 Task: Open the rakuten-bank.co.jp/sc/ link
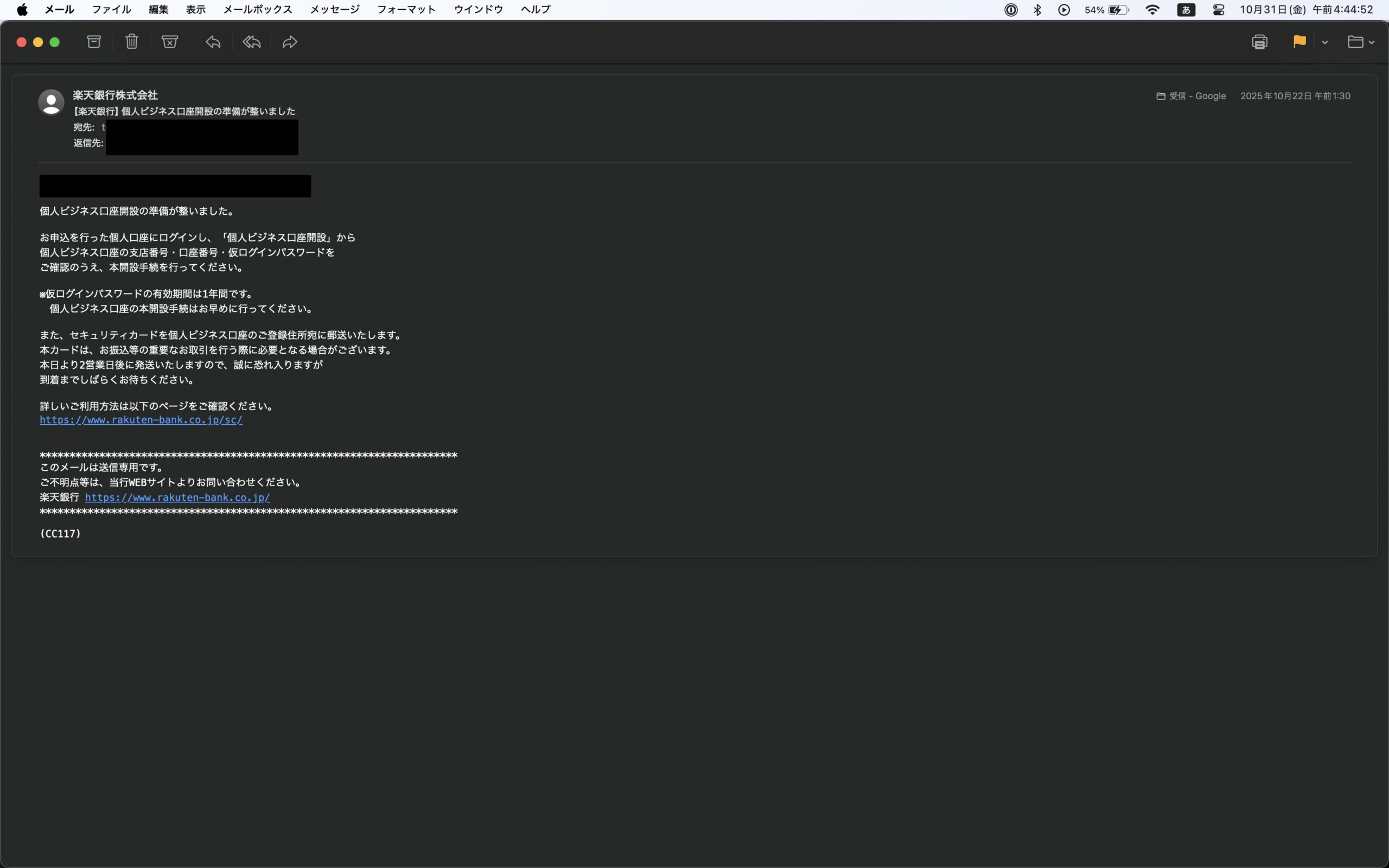(141, 420)
